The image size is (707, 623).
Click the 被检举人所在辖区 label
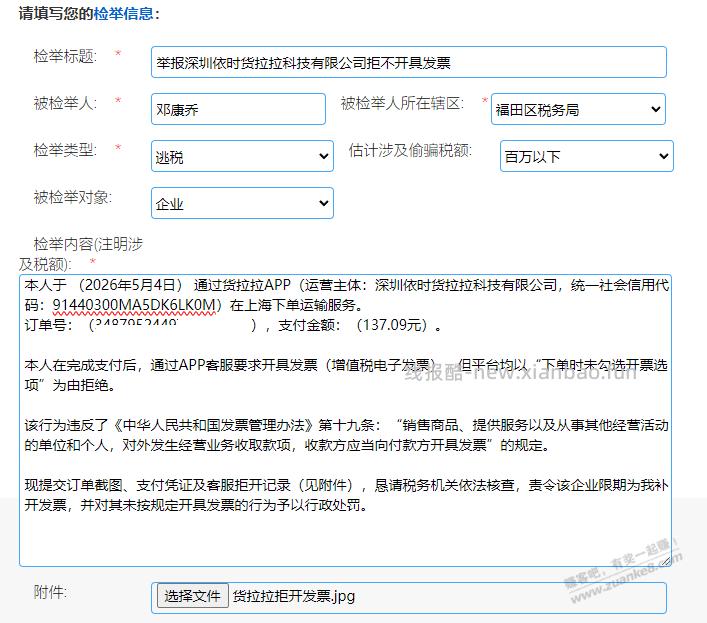[402, 104]
